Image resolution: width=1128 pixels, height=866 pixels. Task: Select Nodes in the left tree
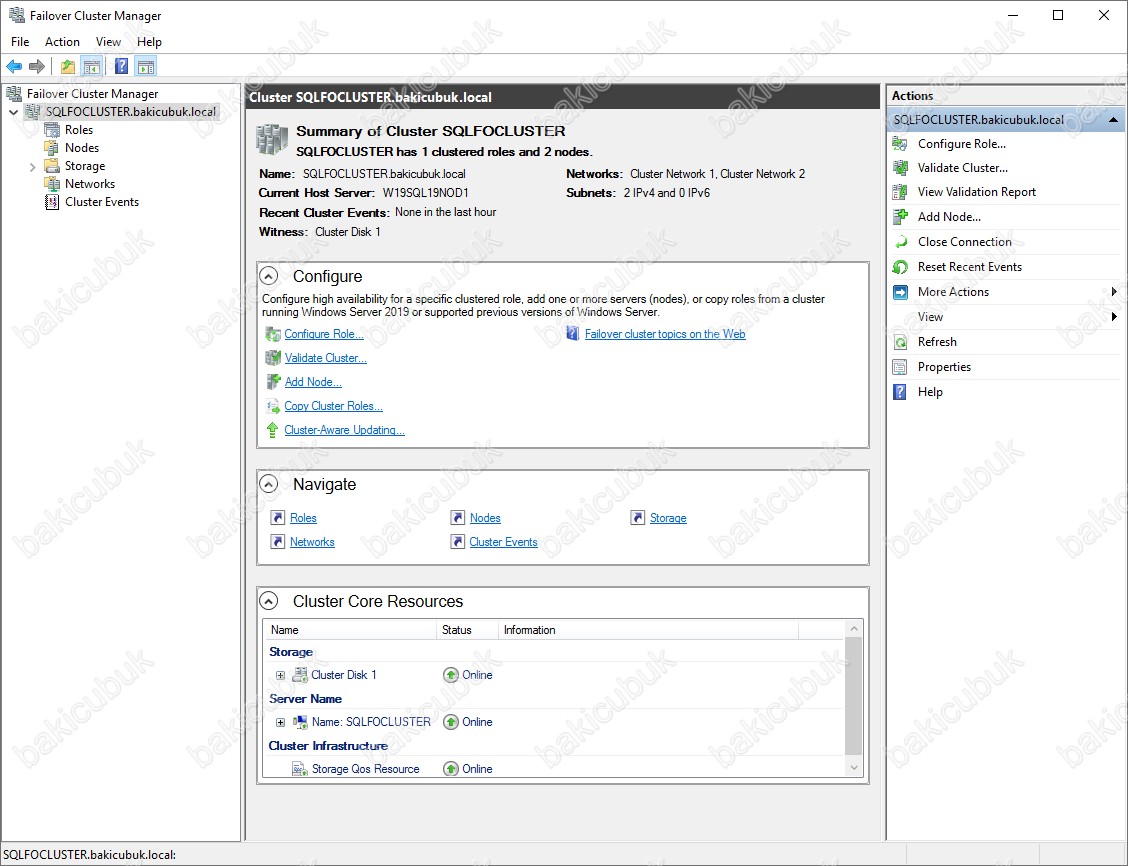coord(82,148)
